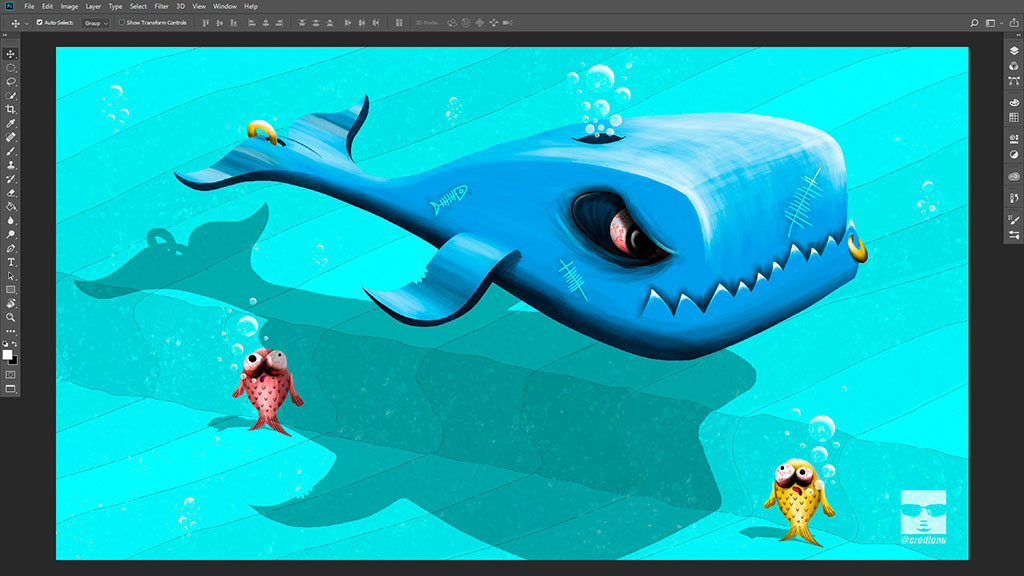
Task: Open the Creative Cloud Libraries panel icon
Action: (x=1014, y=176)
